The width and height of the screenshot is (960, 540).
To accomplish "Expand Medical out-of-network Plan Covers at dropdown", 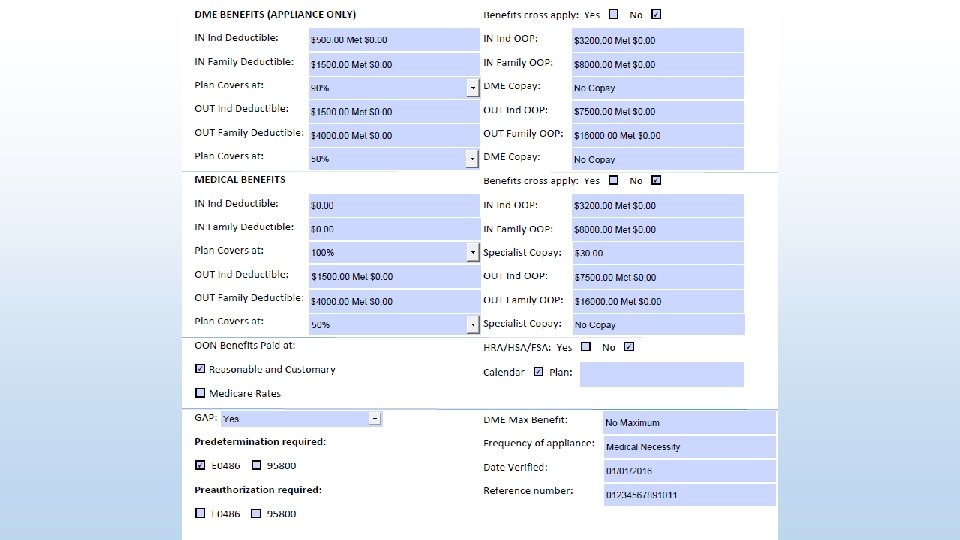I will click(x=473, y=324).
